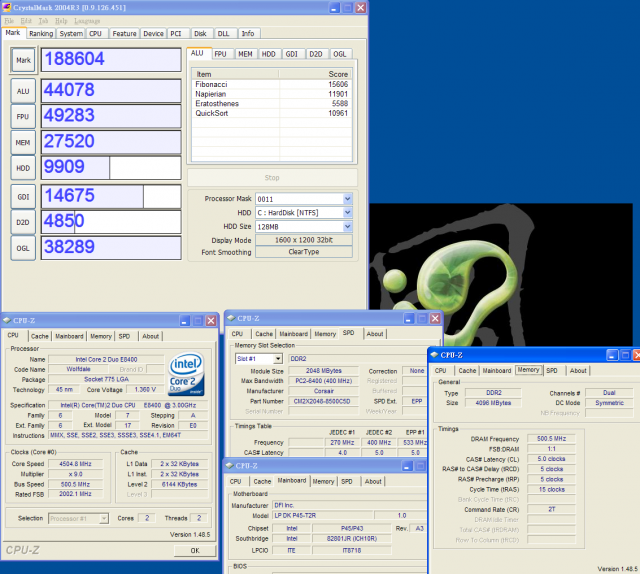The width and height of the screenshot is (640, 574).
Task: Click OK in the CPU-Z CPU window
Action: (x=195, y=550)
